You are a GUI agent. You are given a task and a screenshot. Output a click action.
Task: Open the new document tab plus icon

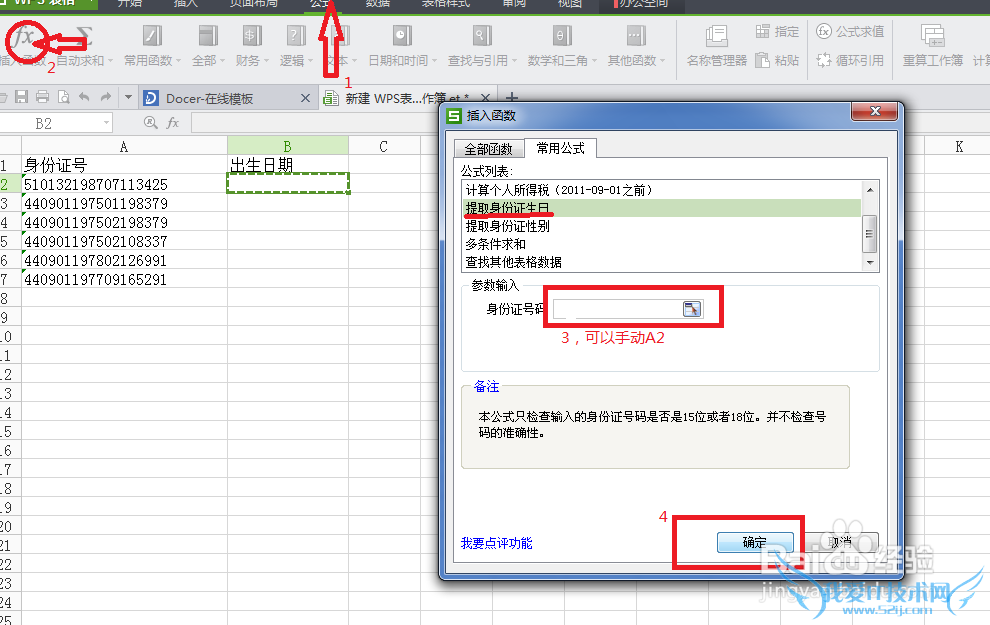tap(511, 98)
